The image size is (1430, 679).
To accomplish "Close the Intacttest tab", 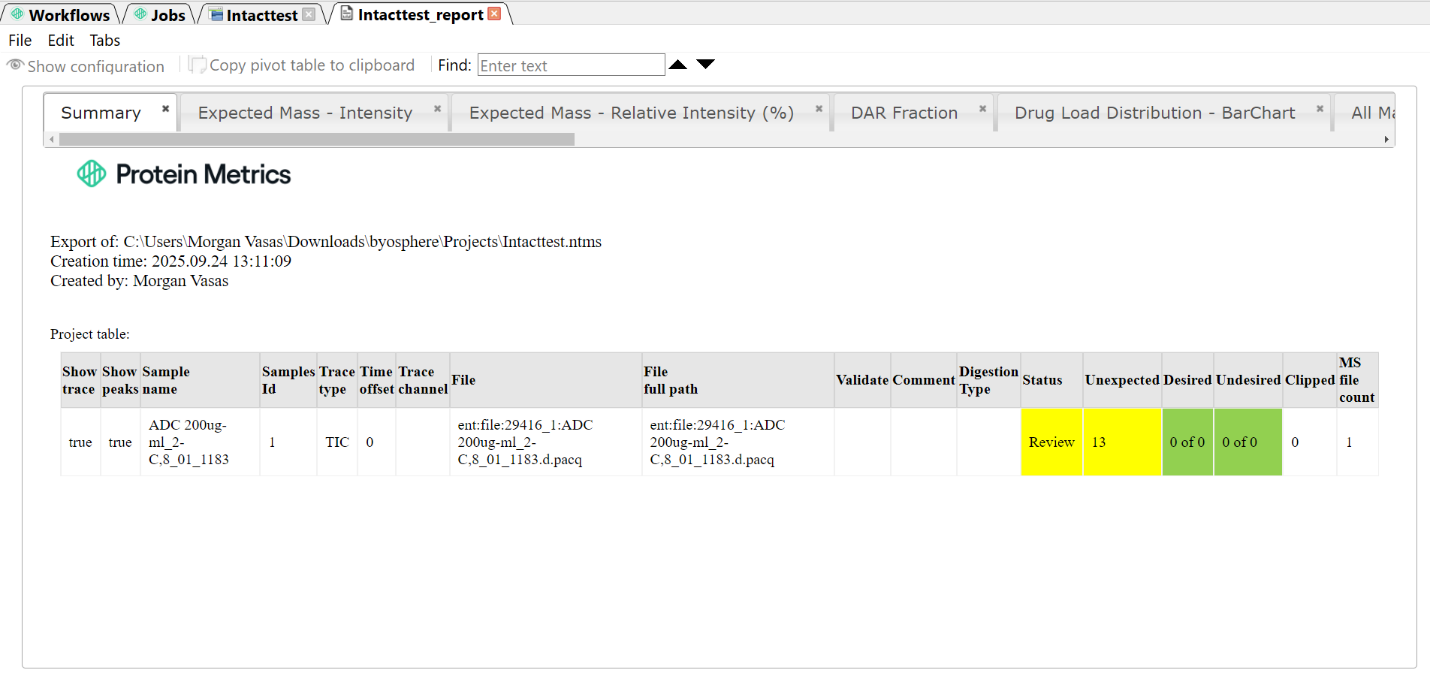I will click(x=308, y=15).
